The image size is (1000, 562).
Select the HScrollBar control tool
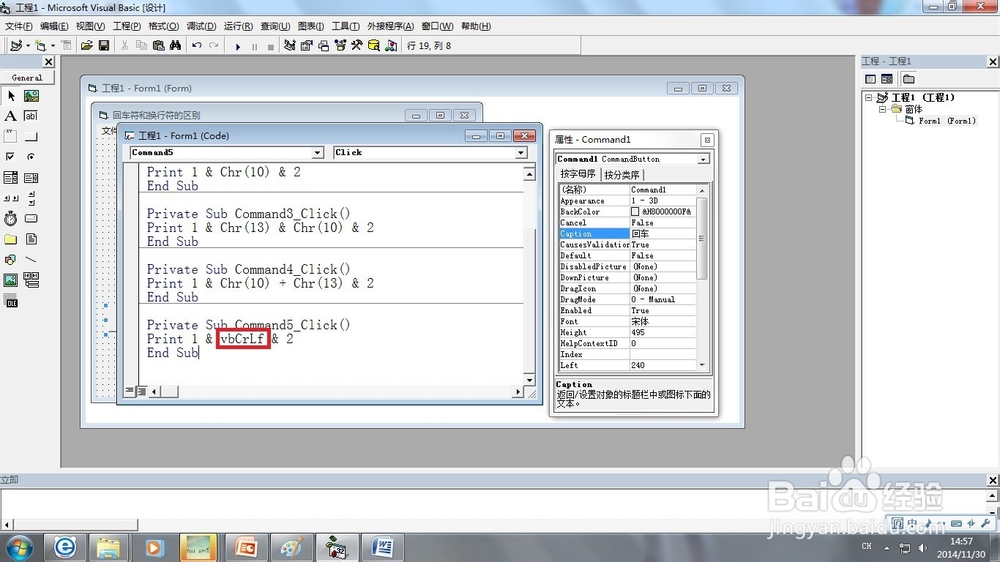click(11, 198)
